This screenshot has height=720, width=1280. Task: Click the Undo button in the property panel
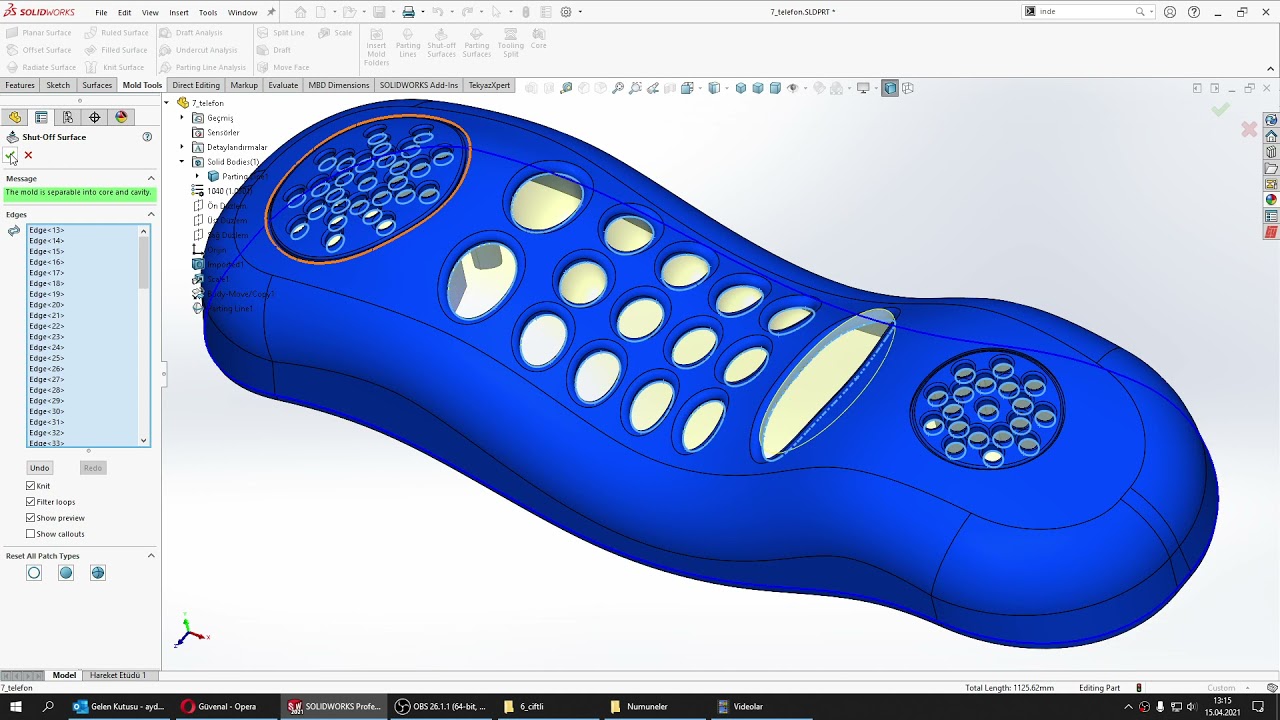tap(39, 468)
